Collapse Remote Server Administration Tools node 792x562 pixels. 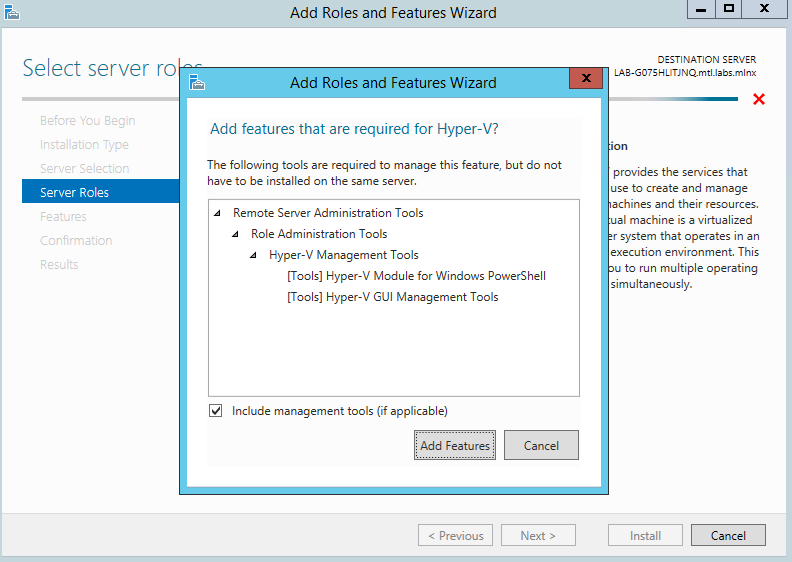[x=217, y=213]
